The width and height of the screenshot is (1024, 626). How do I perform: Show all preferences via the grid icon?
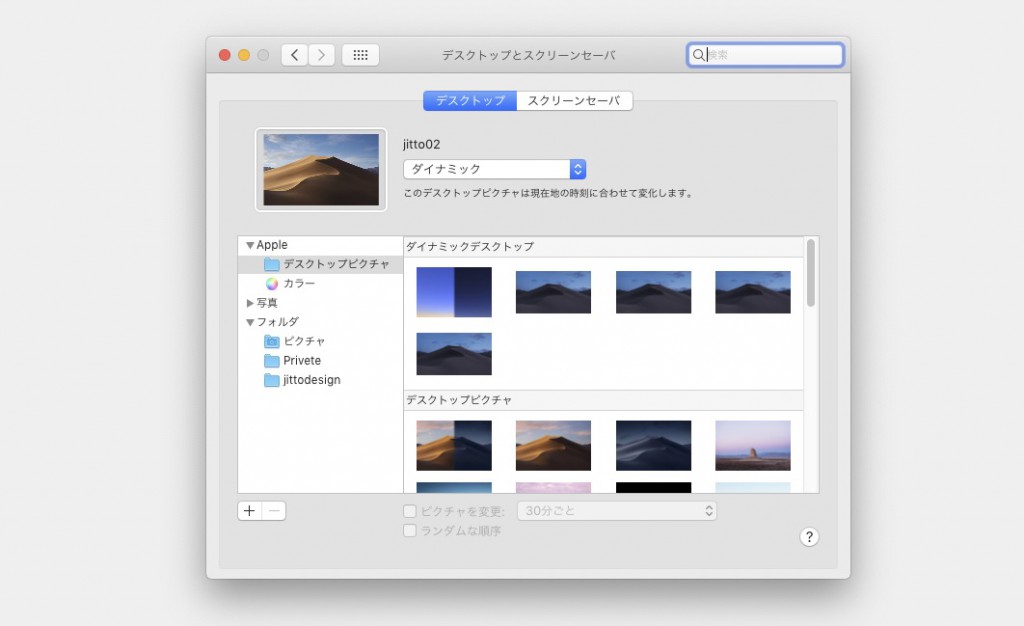pos(360,55)
